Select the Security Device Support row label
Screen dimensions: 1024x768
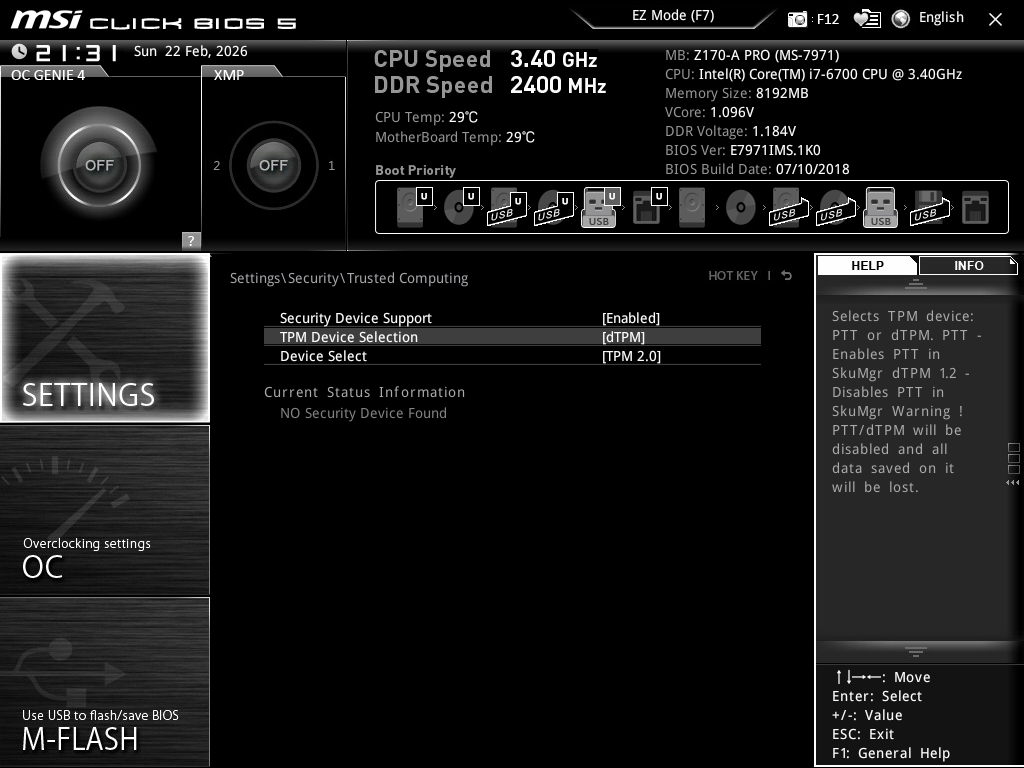[356, 318]
